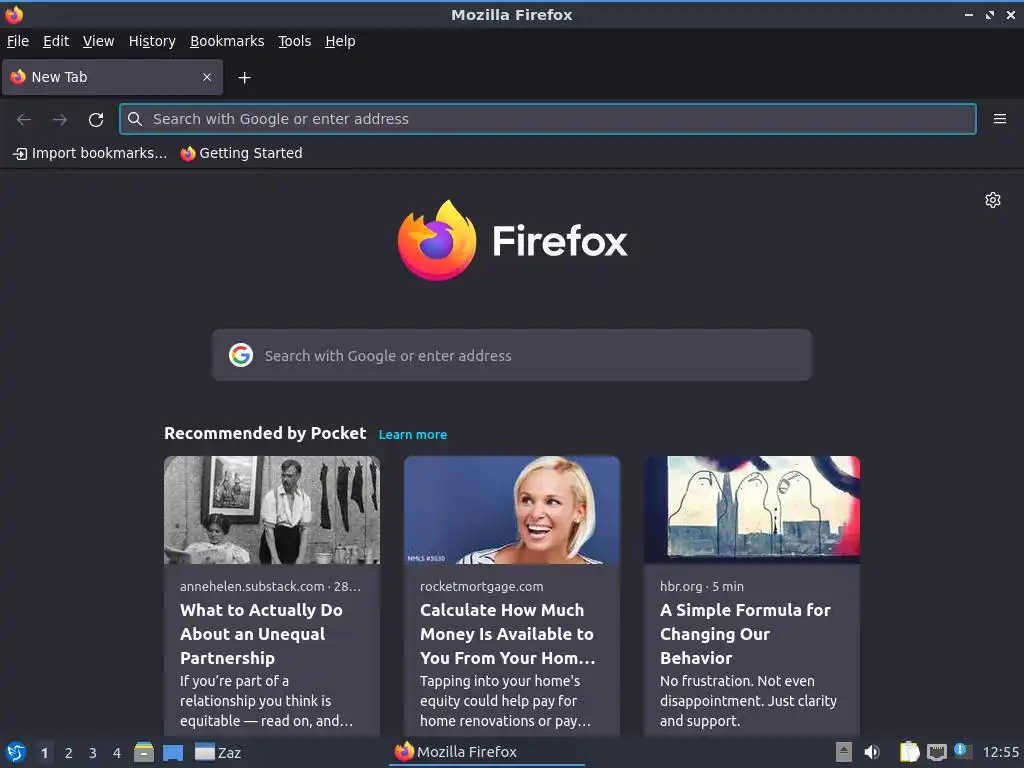Click the Learn more Pocket link
This screenshot has width=1024, height=768.
(x=413, y=435)
